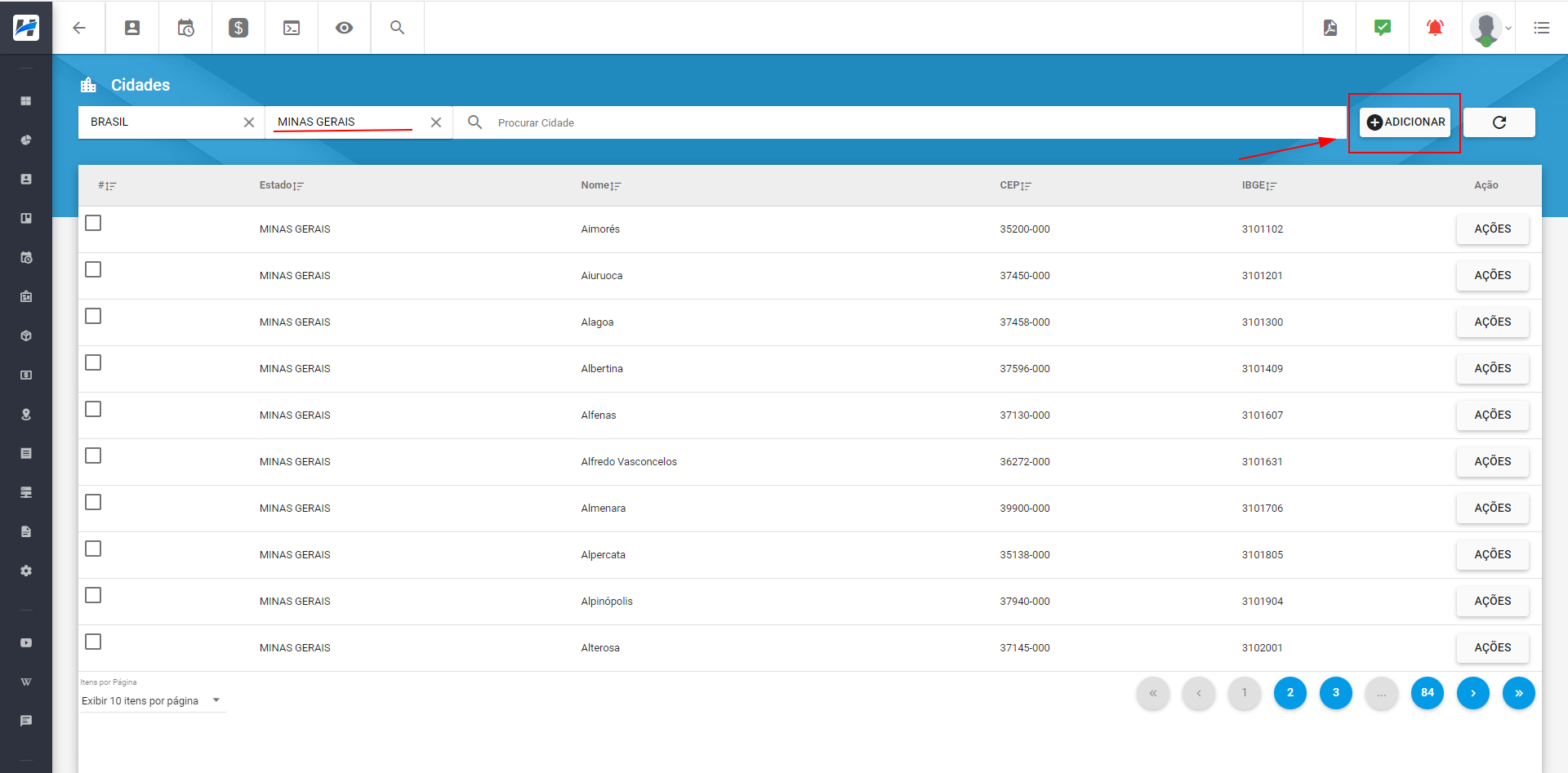
Task: Open the dollar sign finance icon
Action: pyautogui.click(x=238, y=28)
